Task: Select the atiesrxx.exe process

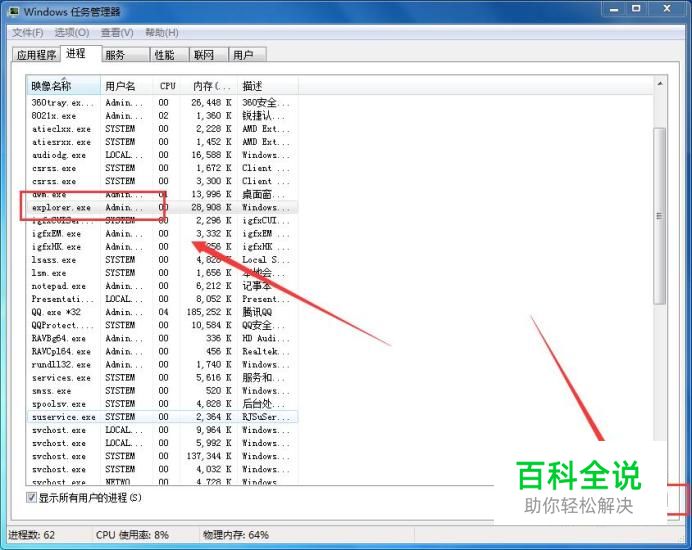Action: pyautogui.click(x=162, y=142)
